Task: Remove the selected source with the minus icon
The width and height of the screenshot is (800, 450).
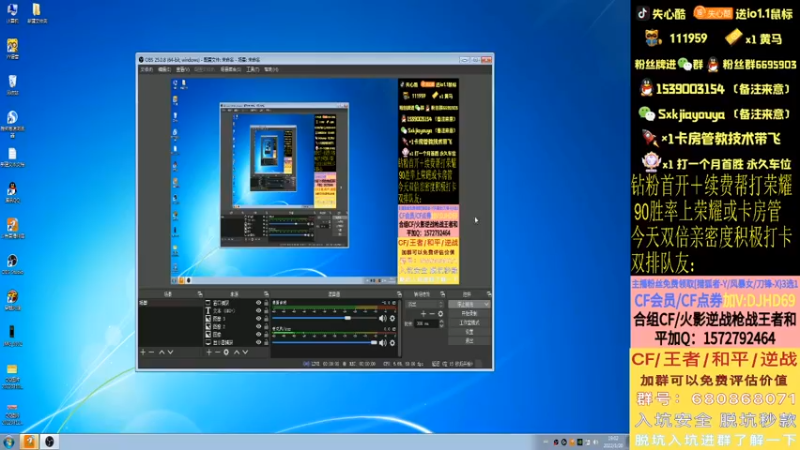Action: point(217,352)
